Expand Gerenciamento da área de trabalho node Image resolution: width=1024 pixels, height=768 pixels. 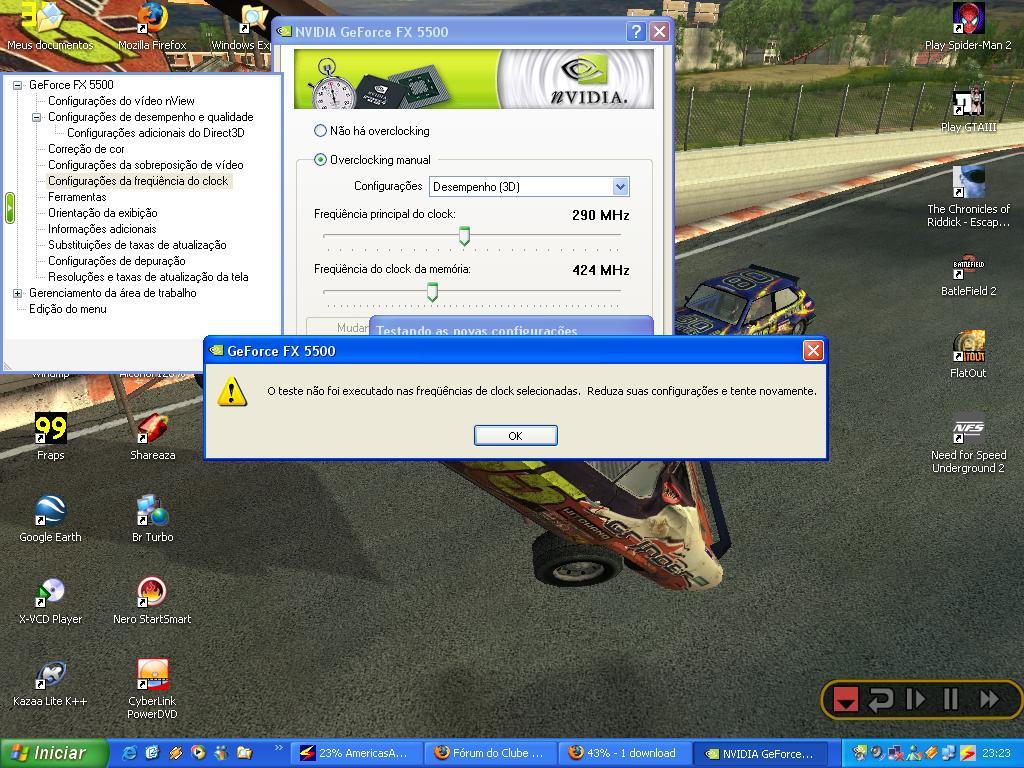pyautogui.click(x=18, y=294)
